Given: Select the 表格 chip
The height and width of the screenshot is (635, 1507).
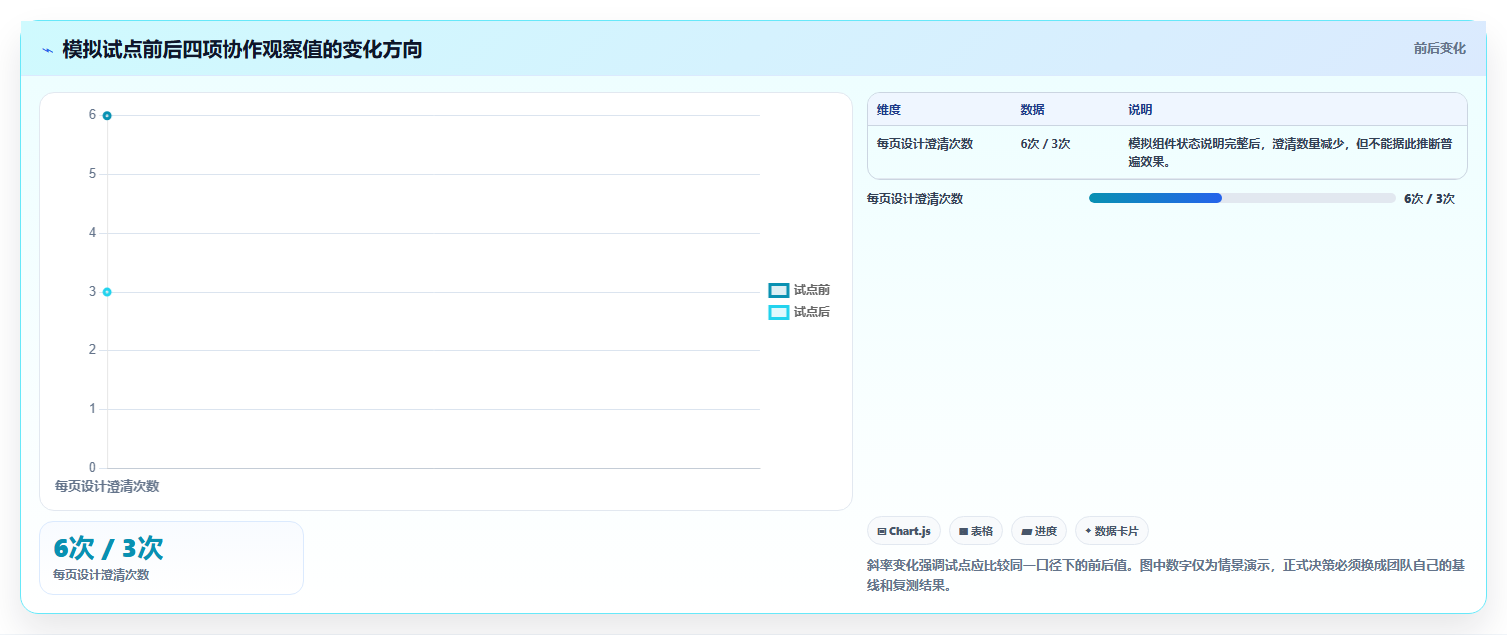Looking at the screenshot, I should [976, 531].
